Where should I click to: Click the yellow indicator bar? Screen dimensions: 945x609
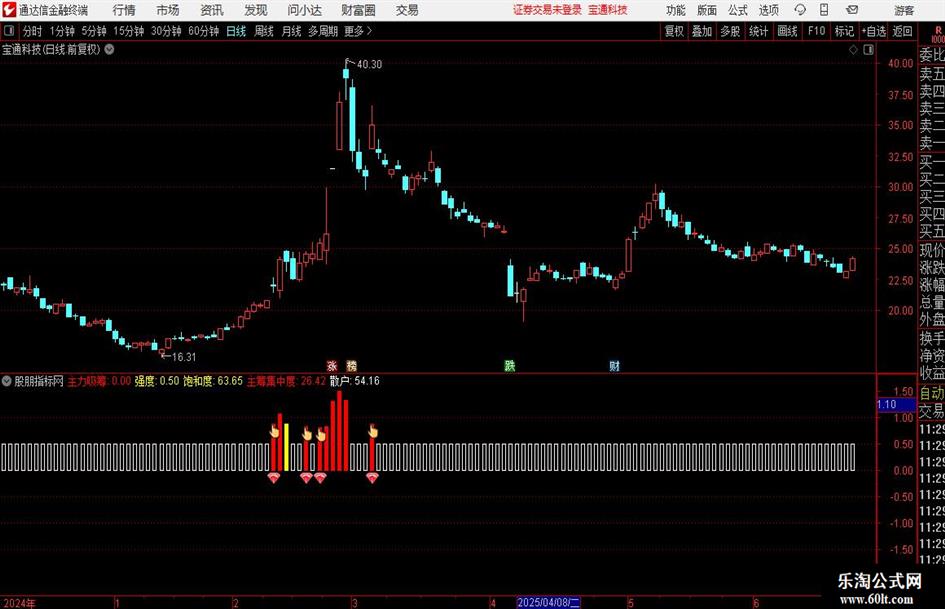coord(286,447)
